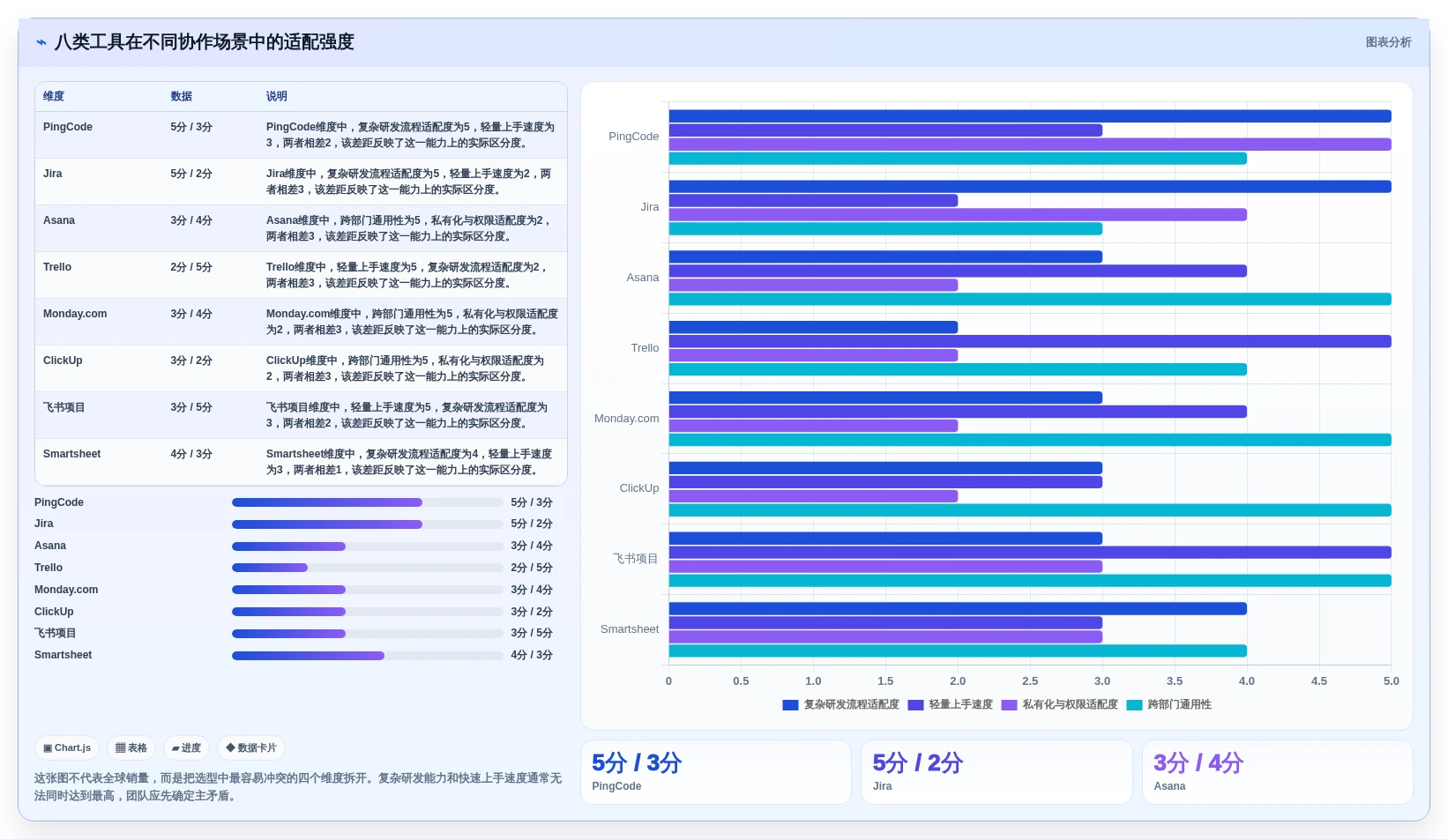The width and height of the screenshot is (1448, 840).
Task: Click the 2.5 x-axis tick label
Action: (1030, 681)
